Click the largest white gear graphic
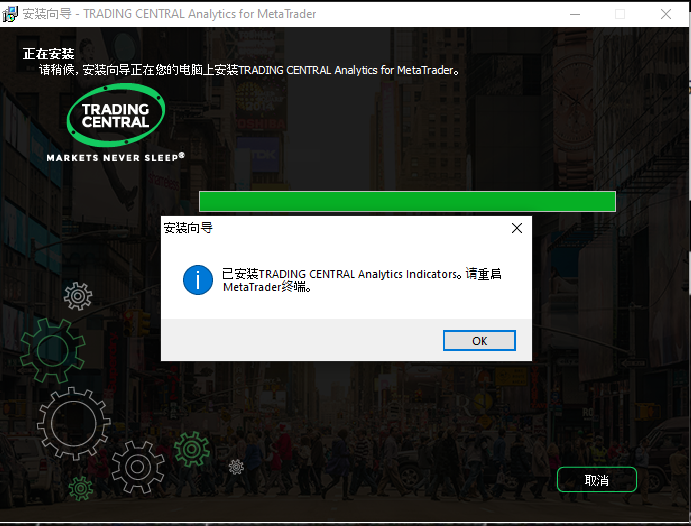This screenshot has height=526, width=691. pyautogui.click(x=73, y=423)
